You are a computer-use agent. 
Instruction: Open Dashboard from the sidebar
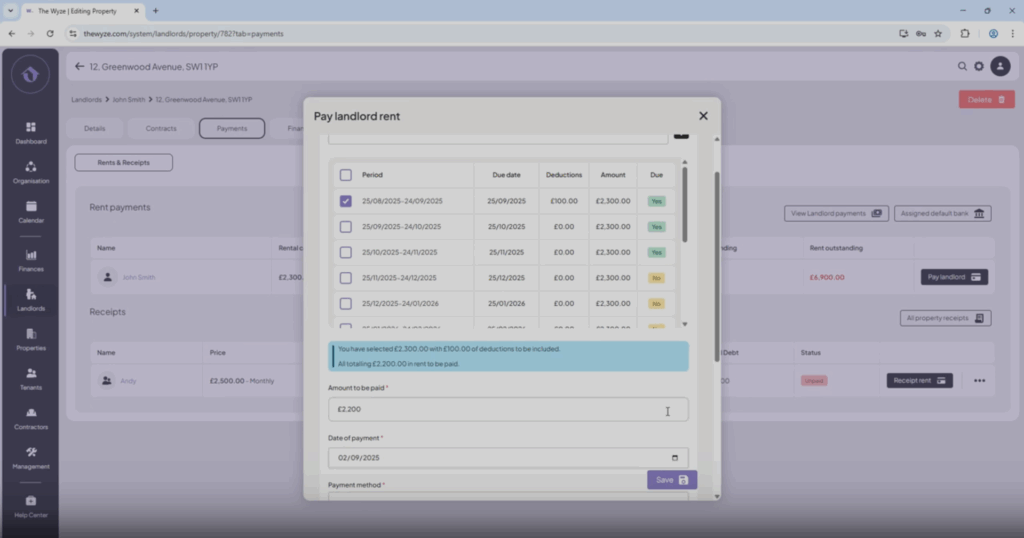click(x=30, y=132)
